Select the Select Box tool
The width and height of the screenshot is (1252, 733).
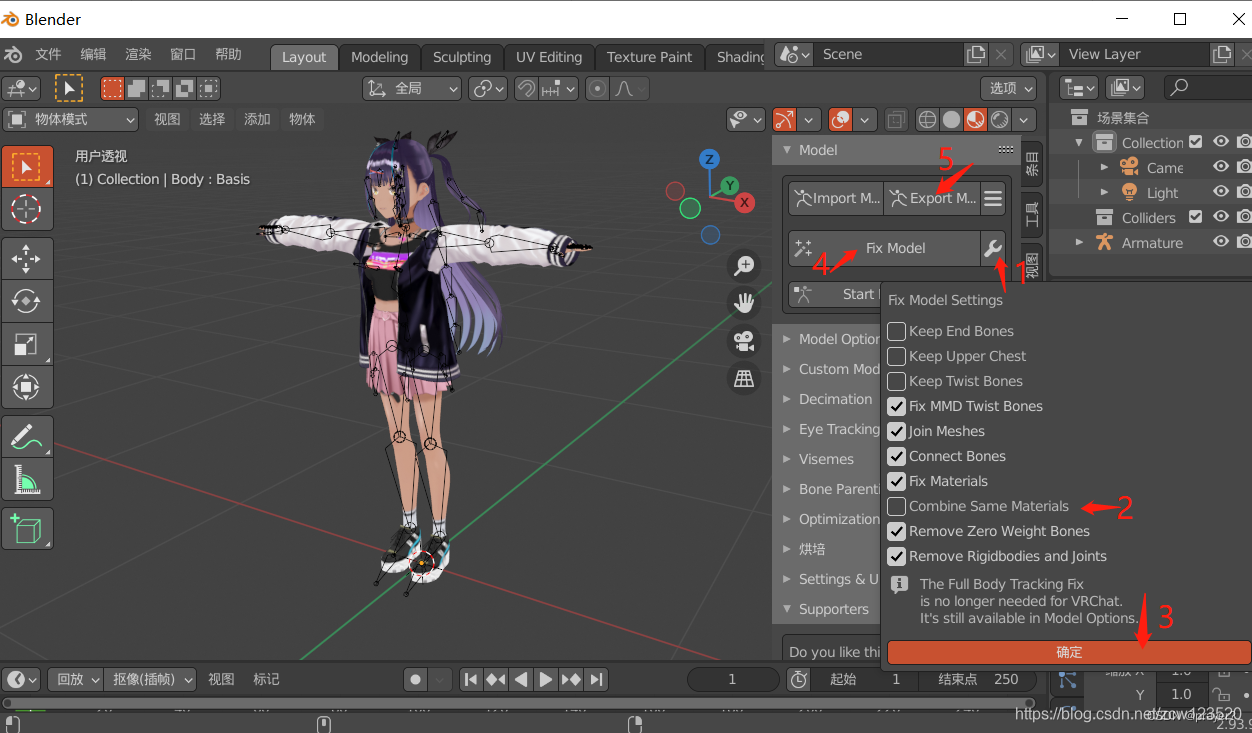pyautogui.click(x=26, y=167)
